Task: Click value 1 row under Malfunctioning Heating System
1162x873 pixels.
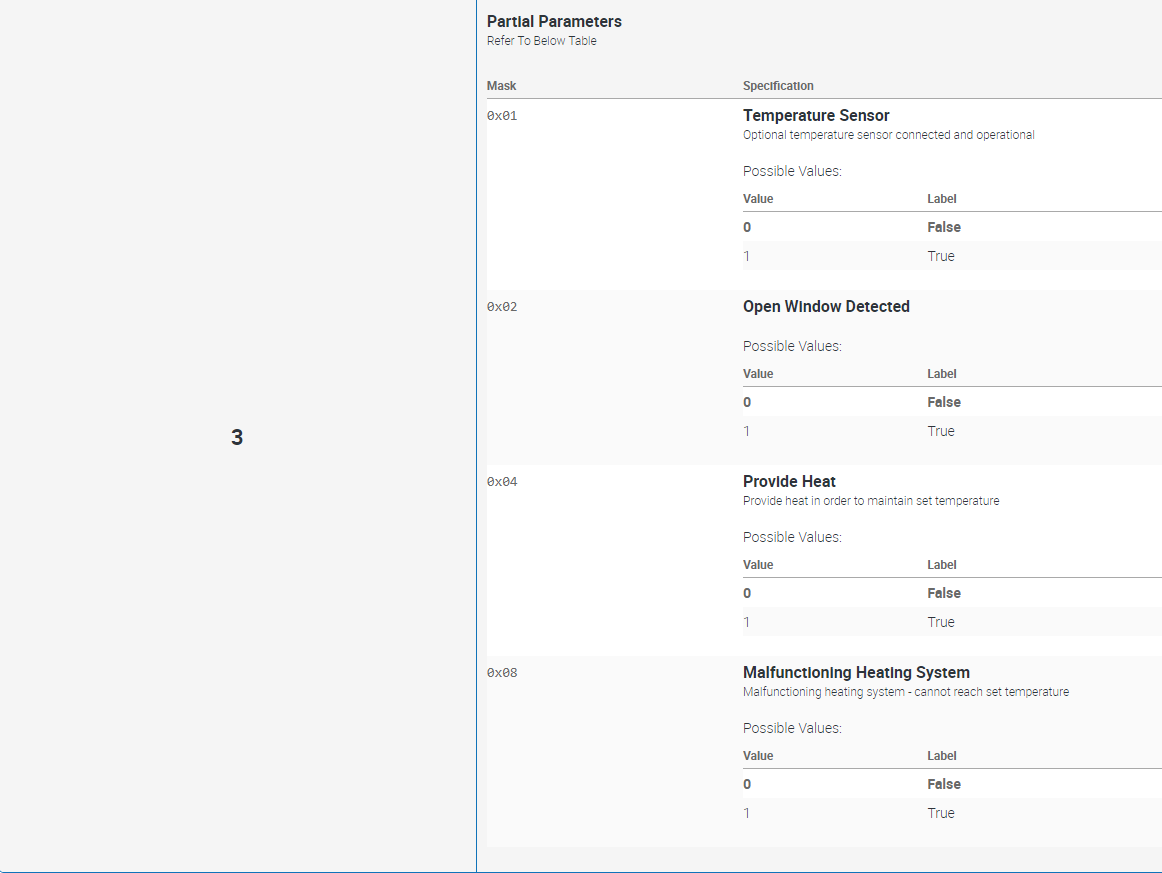Action: 746,813
